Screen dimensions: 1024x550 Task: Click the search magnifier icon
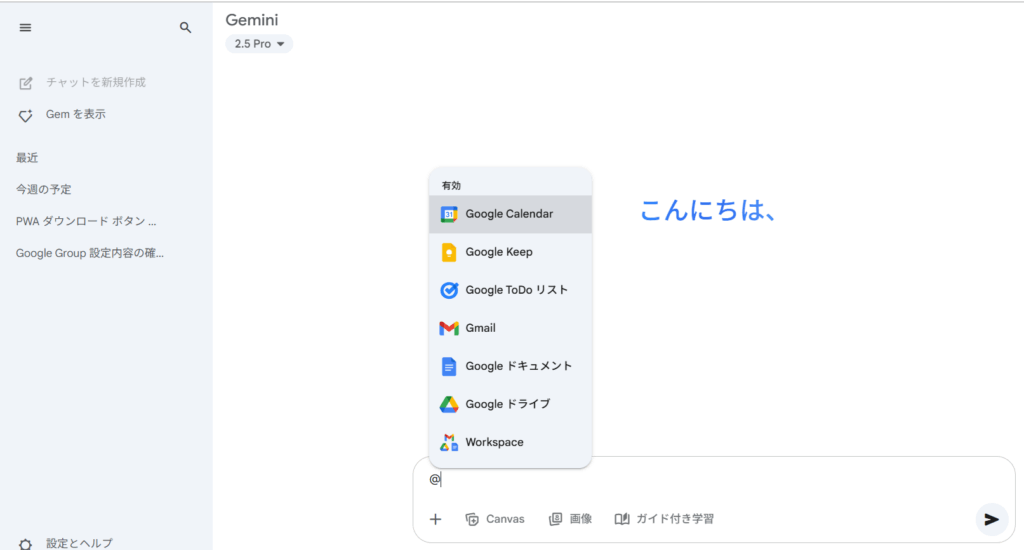185,27
